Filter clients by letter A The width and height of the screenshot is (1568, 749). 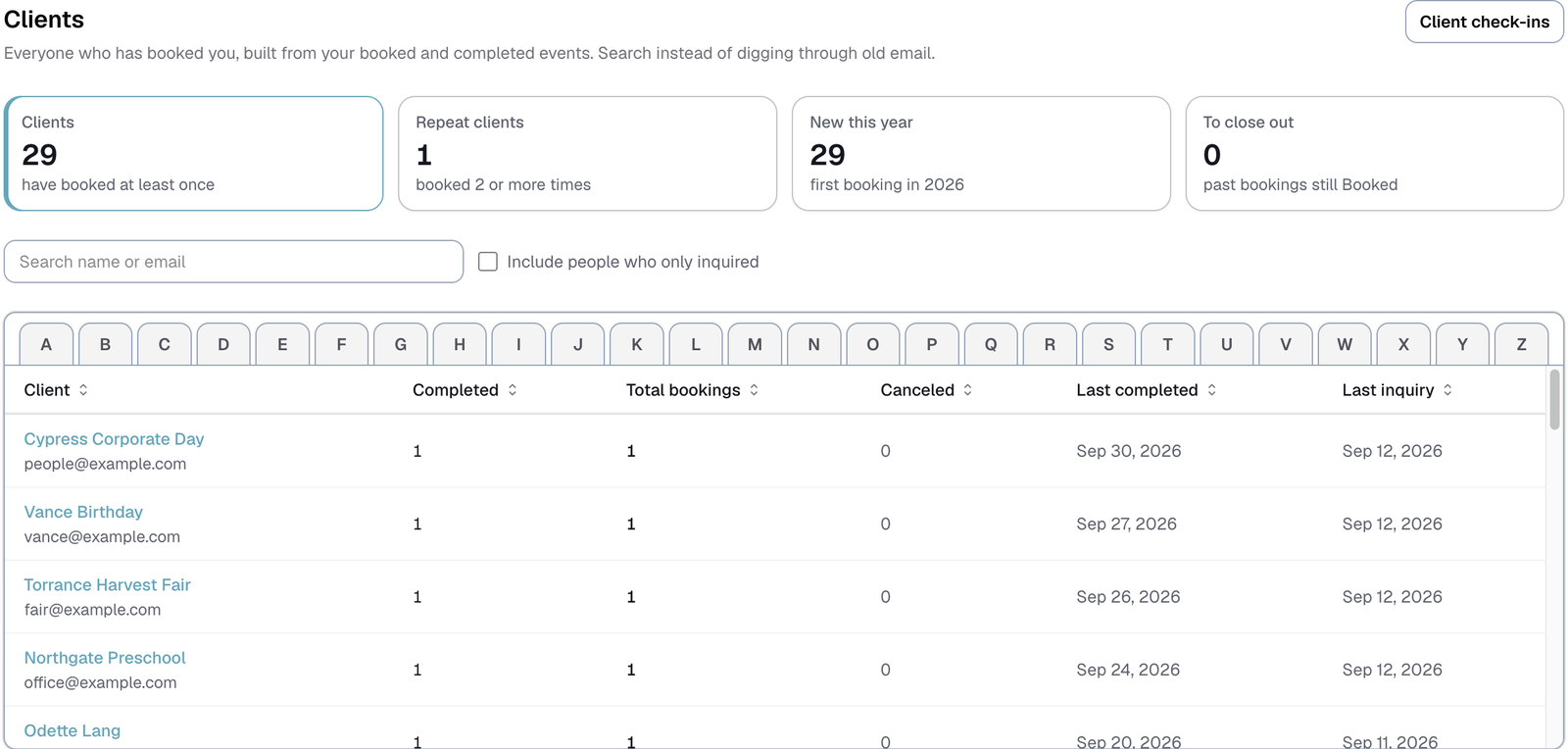point(46,344)
